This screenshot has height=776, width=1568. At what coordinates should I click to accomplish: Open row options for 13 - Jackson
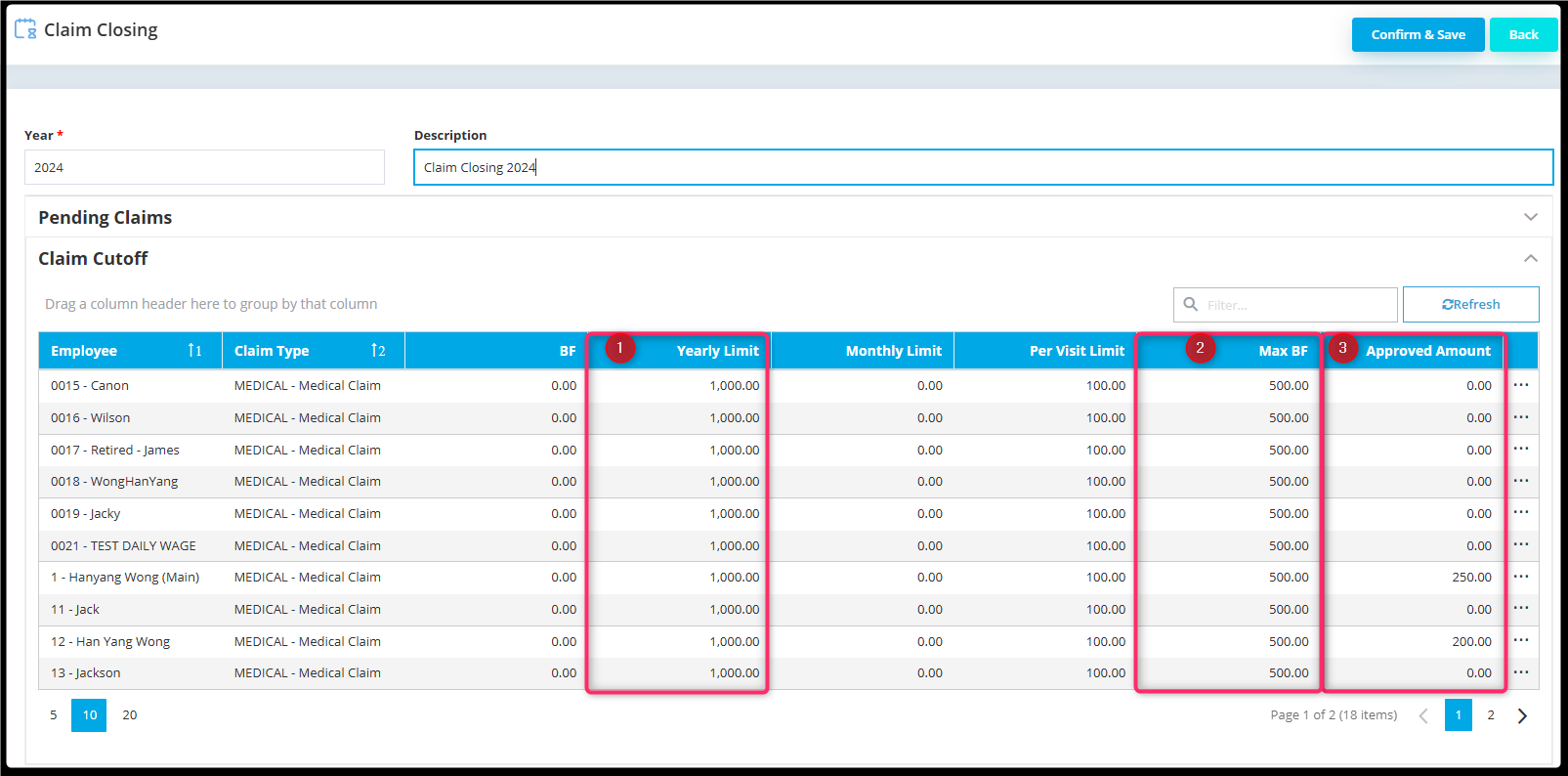pos(1521,672)
